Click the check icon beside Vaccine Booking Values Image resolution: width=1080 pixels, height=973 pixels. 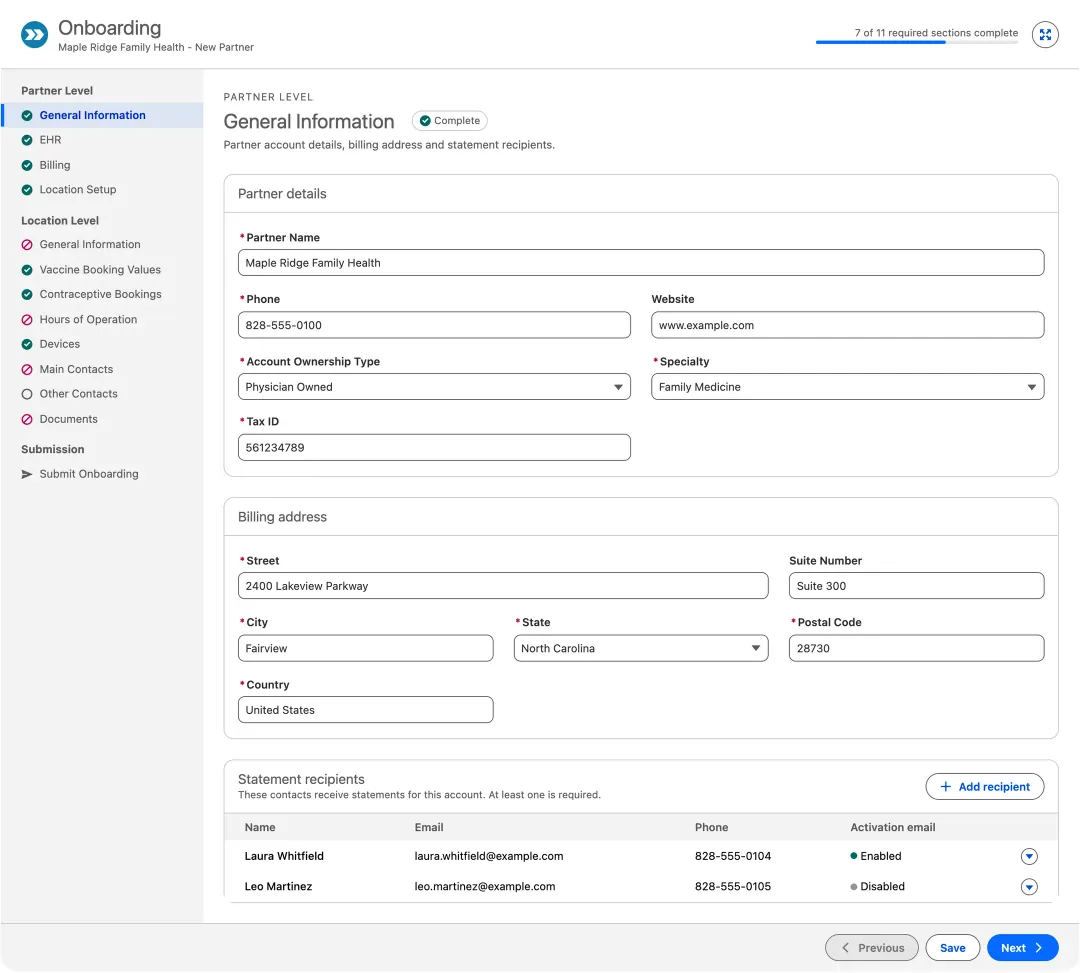coord(27,270)
